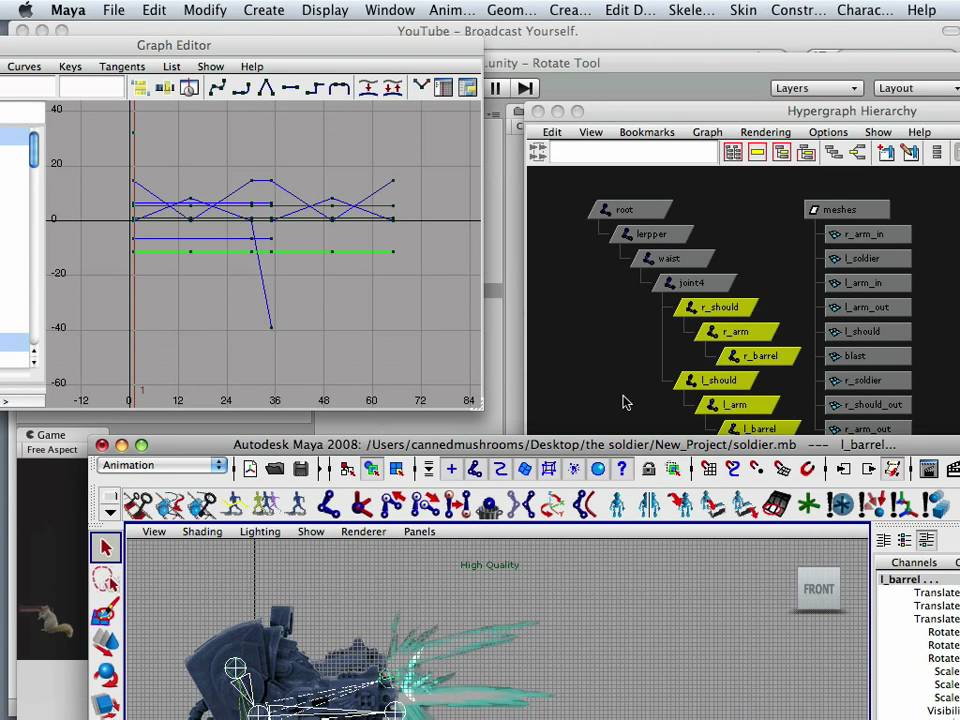
Task: Click the Save Scene icon in status line
Action: (301, 469)
